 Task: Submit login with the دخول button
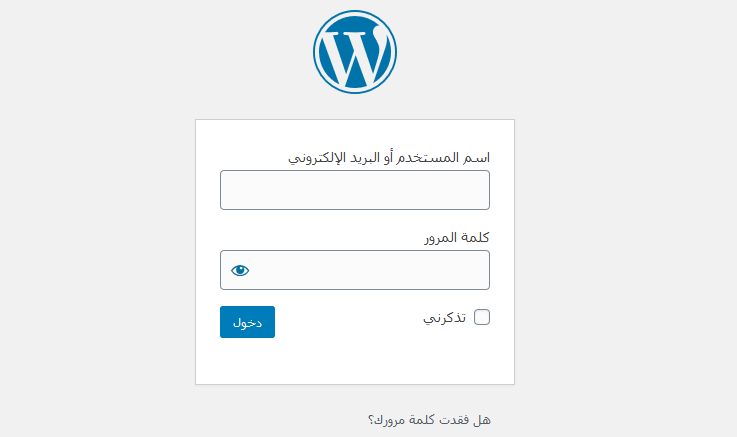click(x=247, y=322)
